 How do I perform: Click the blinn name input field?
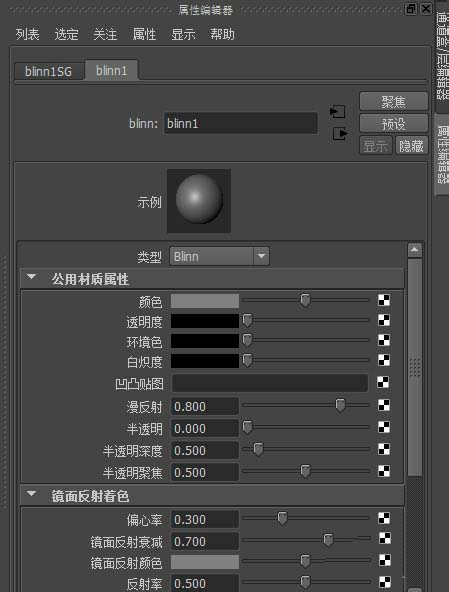click(x=241, y=123)
